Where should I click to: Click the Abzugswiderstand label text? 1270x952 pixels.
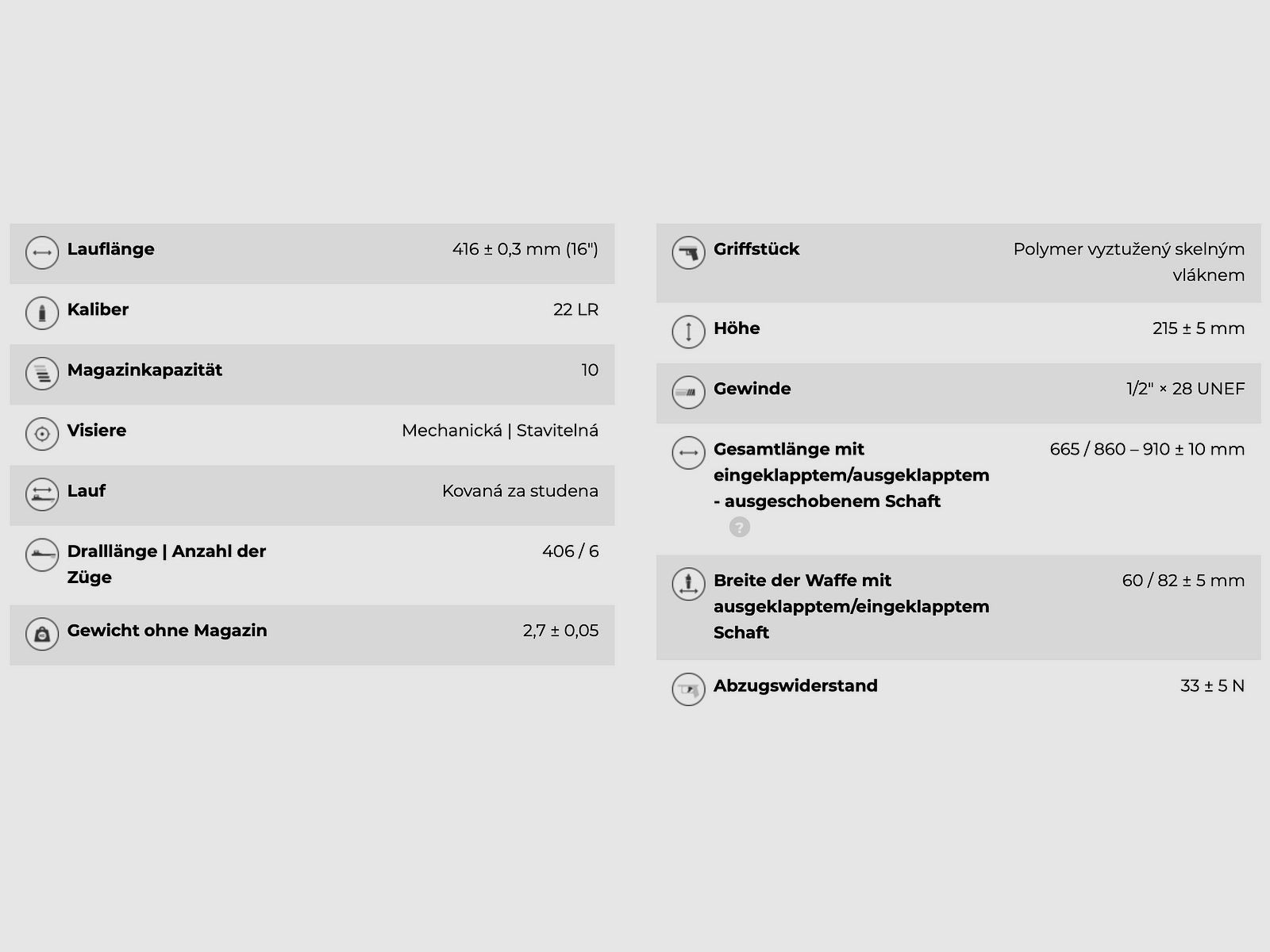tap(795, 685)
